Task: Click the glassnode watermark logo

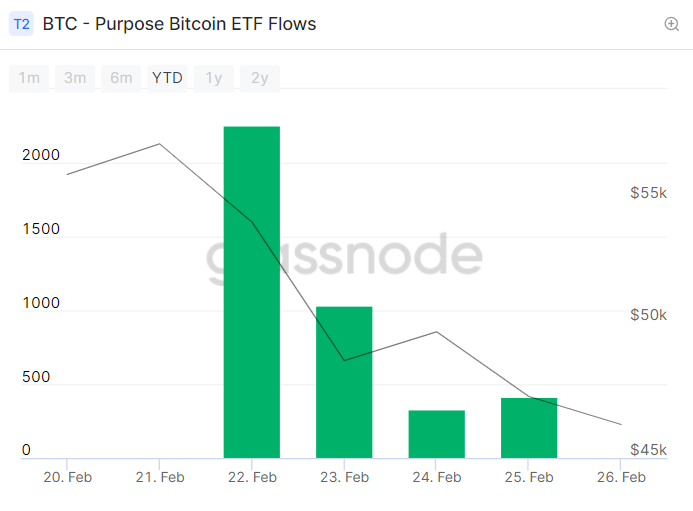Action: (344, 257)
